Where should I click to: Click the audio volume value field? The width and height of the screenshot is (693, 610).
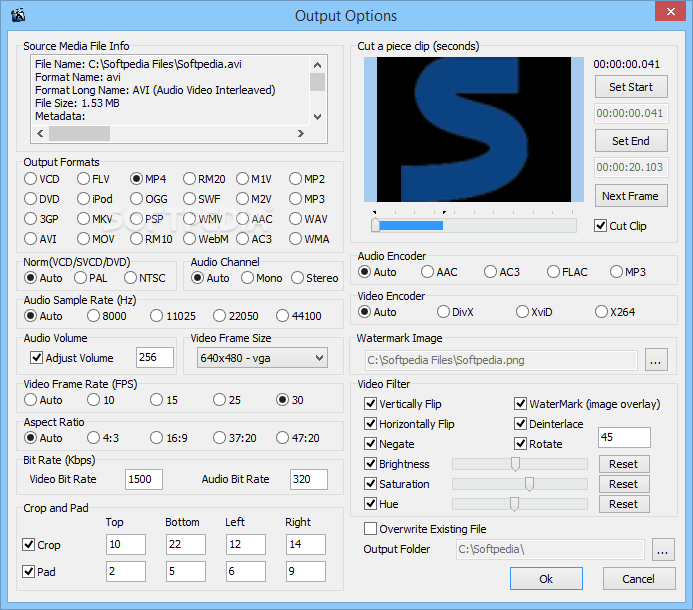(155, 357)
